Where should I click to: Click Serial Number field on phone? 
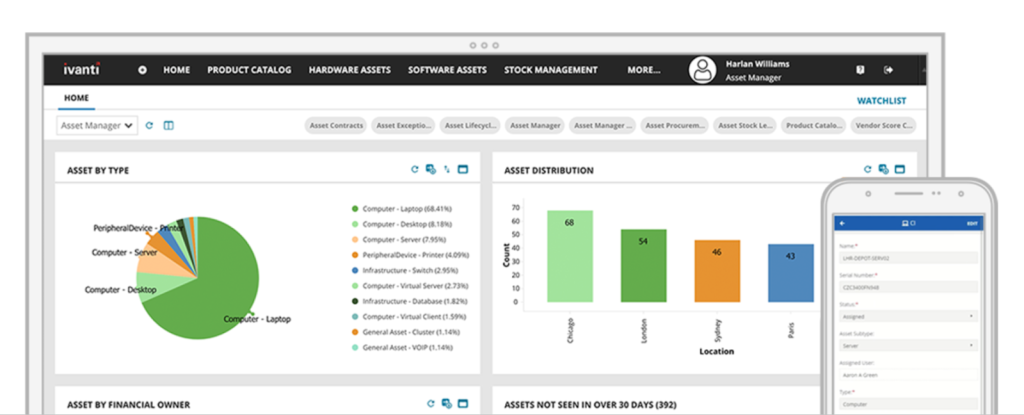tap(908, 287)
